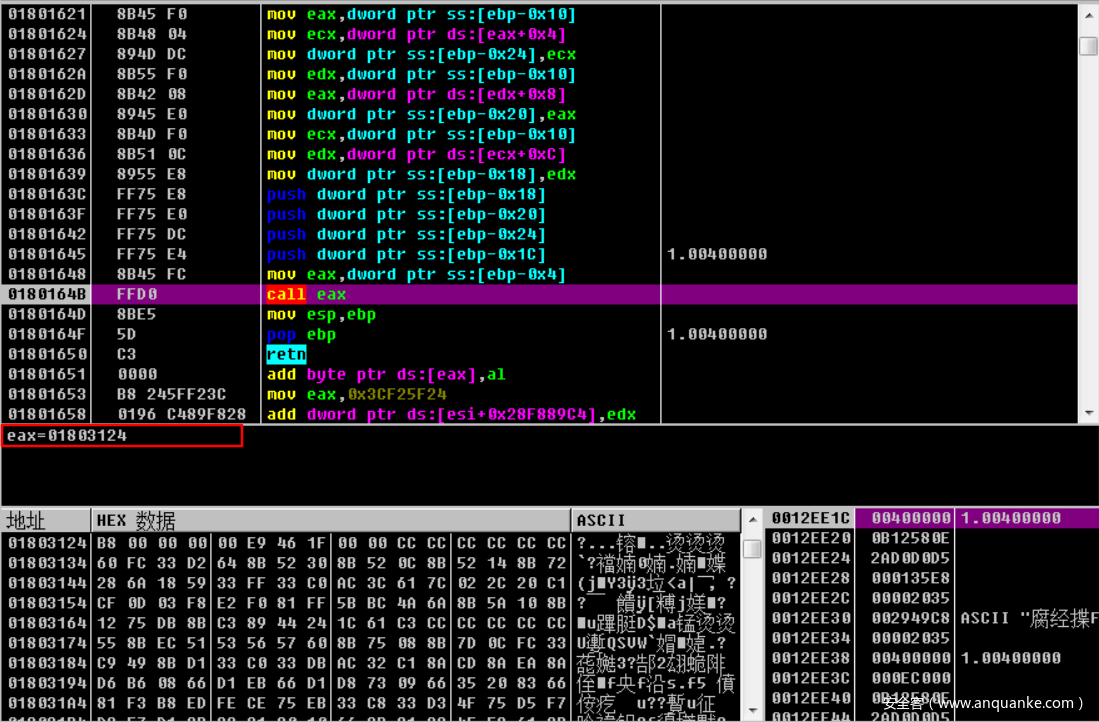
Task: Select stack address 0012EE2C
Action: [x=810, y=598]
